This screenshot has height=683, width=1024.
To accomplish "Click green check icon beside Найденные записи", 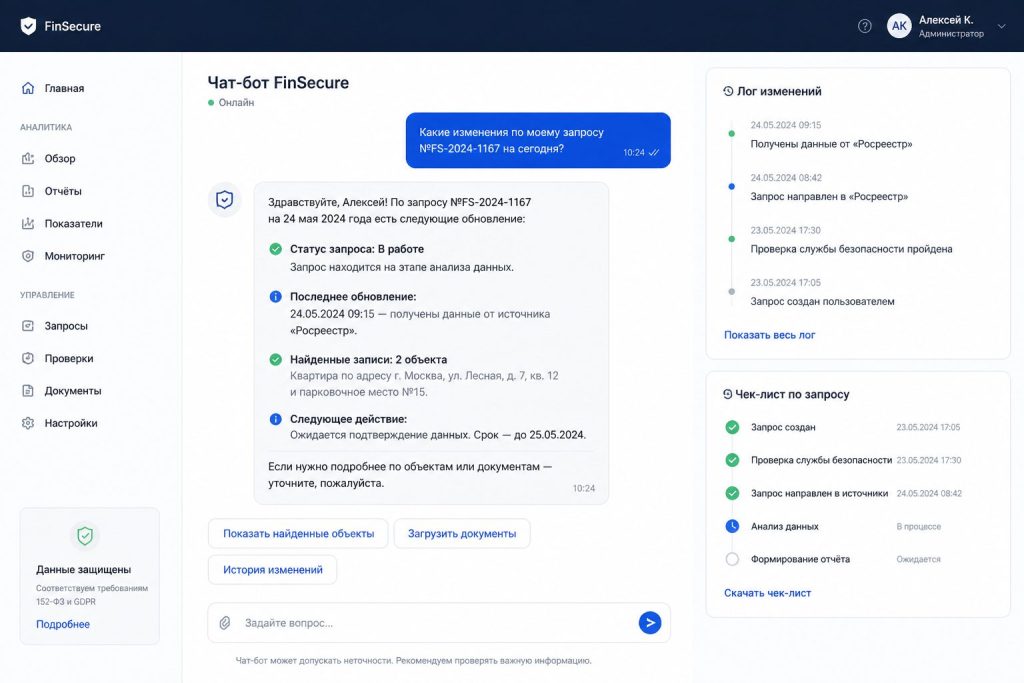I will [276, 359].
